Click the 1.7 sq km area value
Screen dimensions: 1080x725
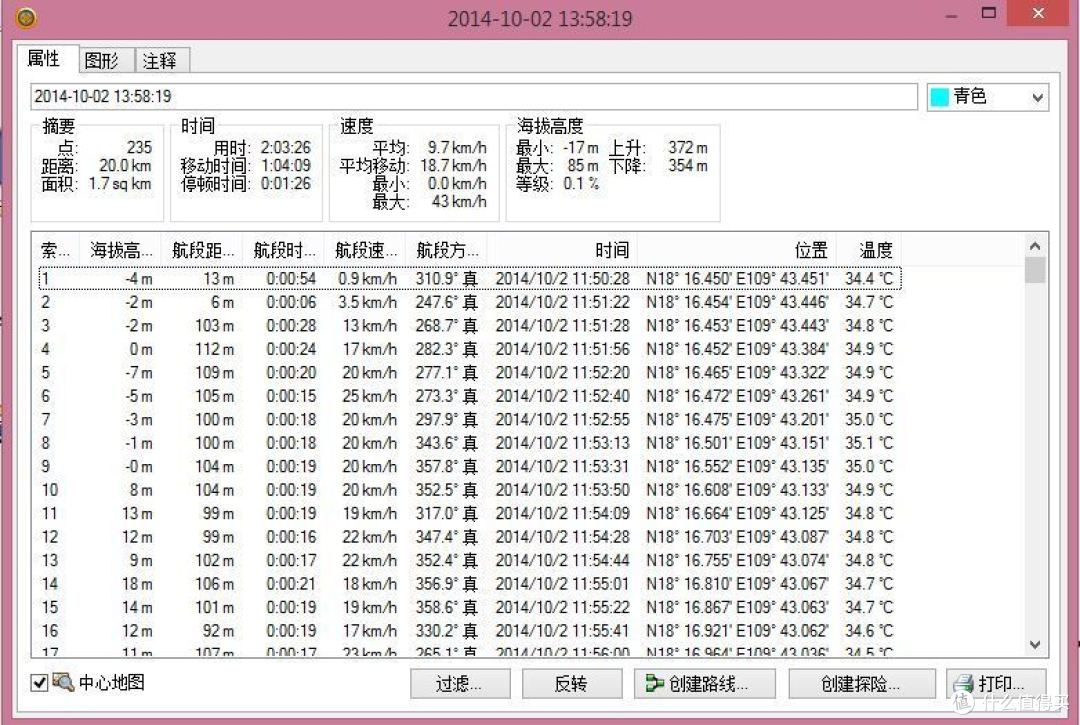[120, 183]
